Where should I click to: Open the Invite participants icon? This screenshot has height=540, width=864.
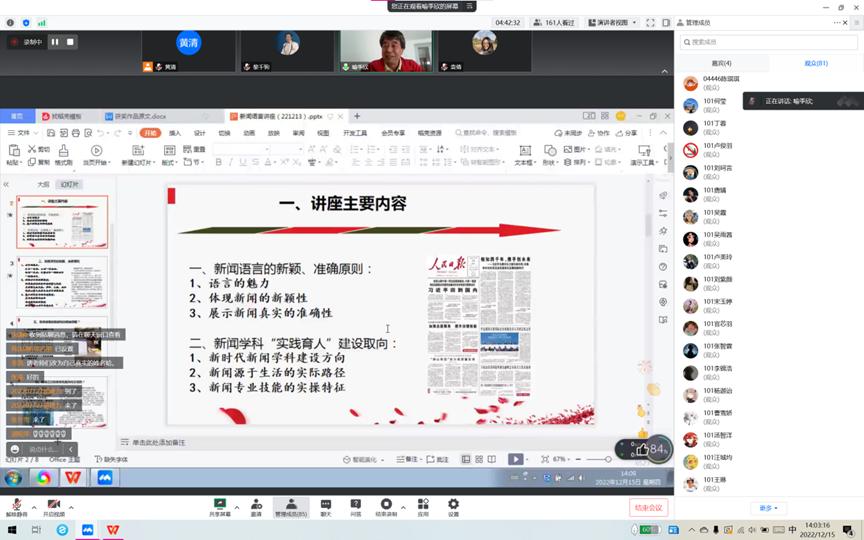[x=256, y=505]
